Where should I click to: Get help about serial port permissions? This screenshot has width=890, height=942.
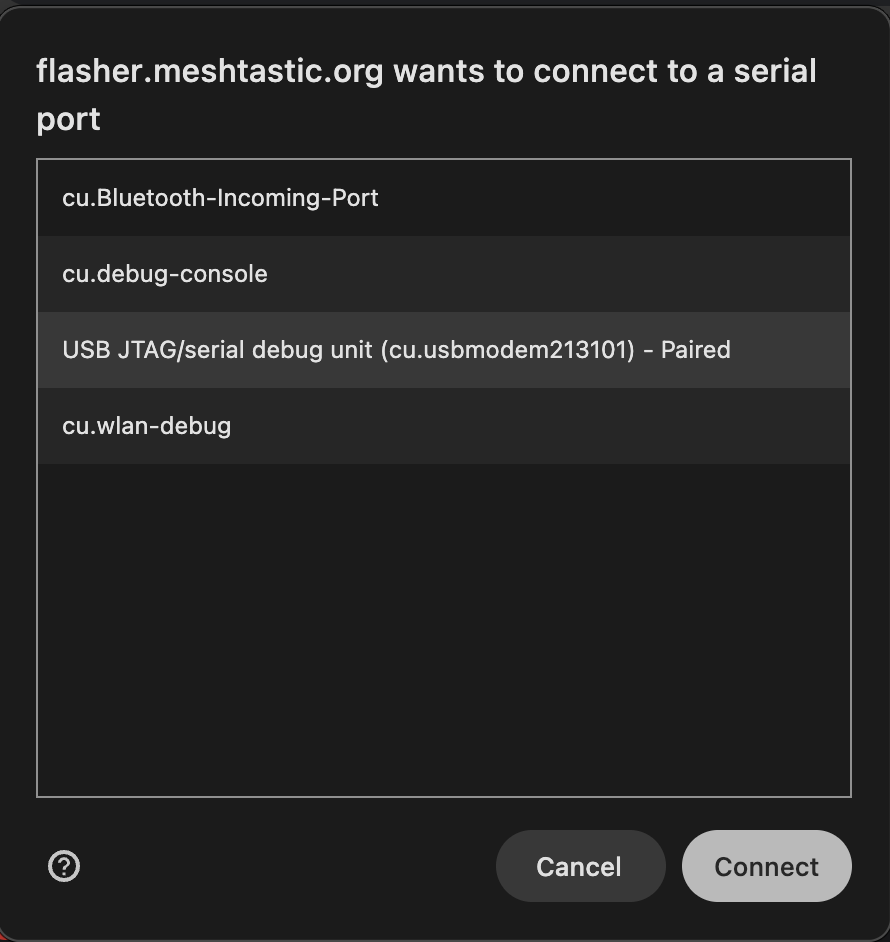[64, 866]
